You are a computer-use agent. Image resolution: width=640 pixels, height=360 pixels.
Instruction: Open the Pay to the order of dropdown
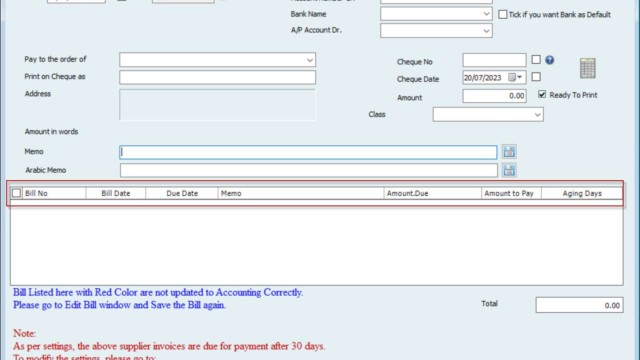click(x=310, y=60)
